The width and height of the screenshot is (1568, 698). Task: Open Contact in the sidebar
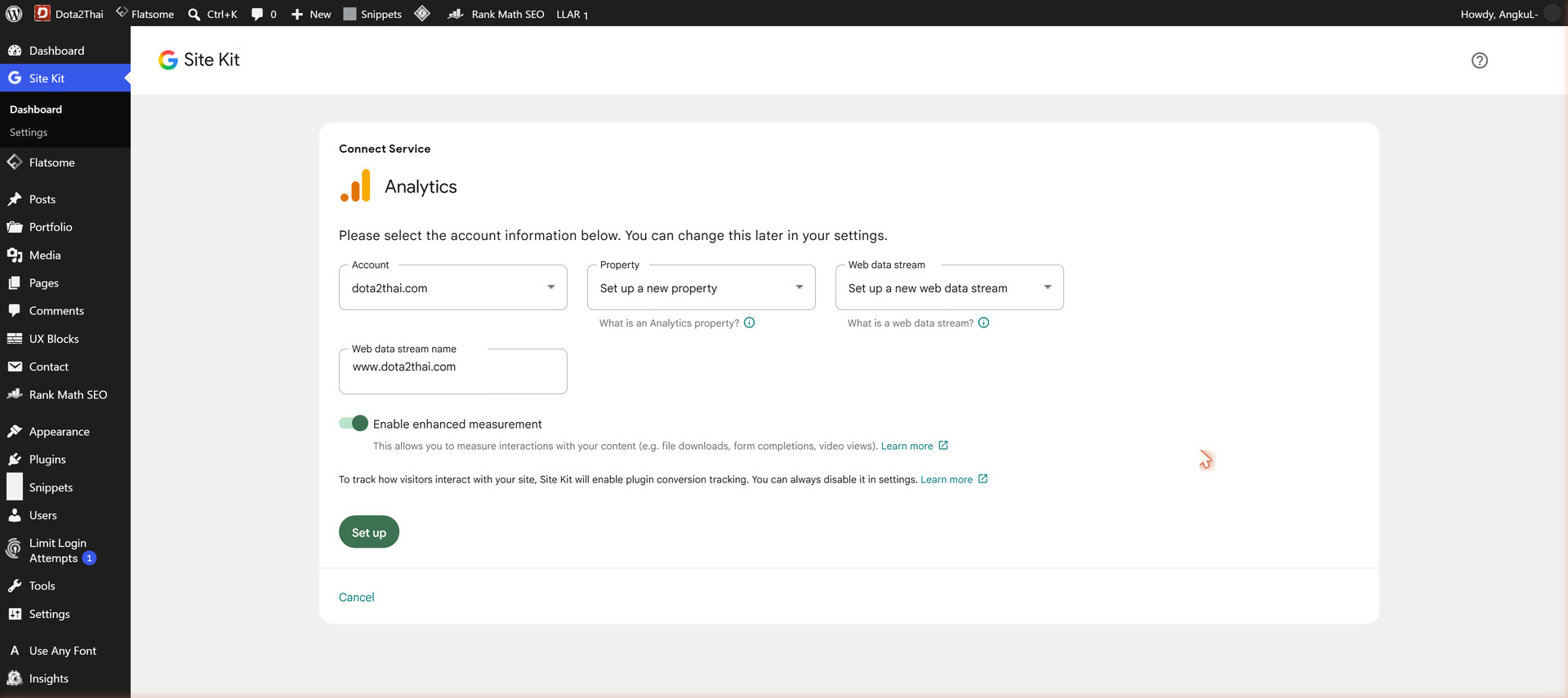coord(65,367)
